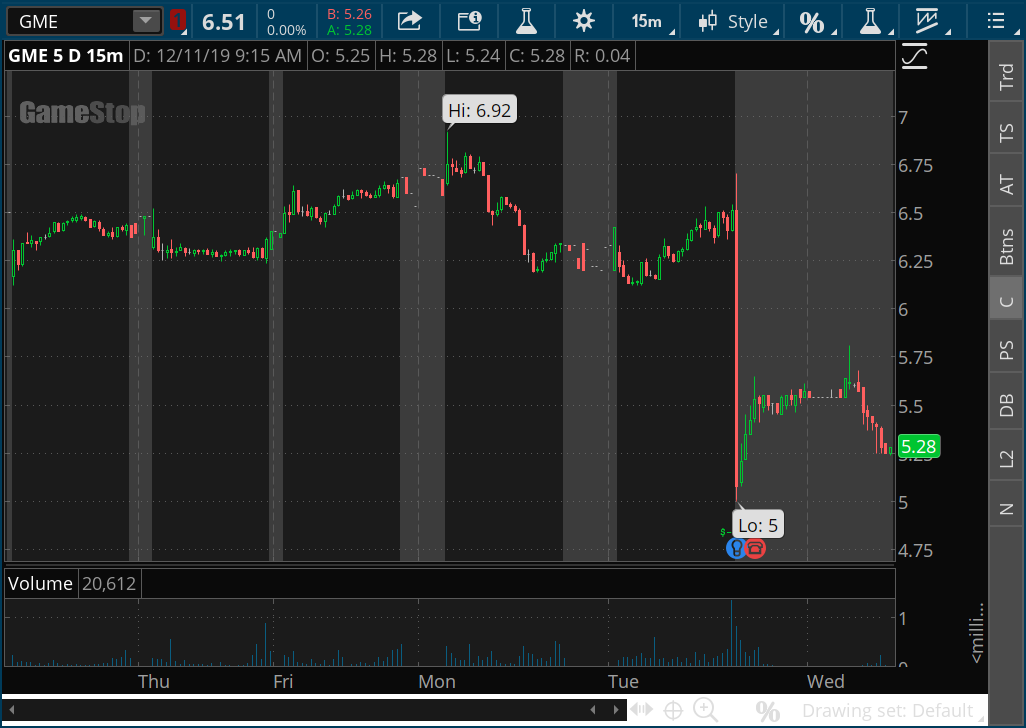Image resolution: width=1026 pixels, height=728 pixels.
Task: Click the last price 6.51 quote
Action: (x=223, y=22)
